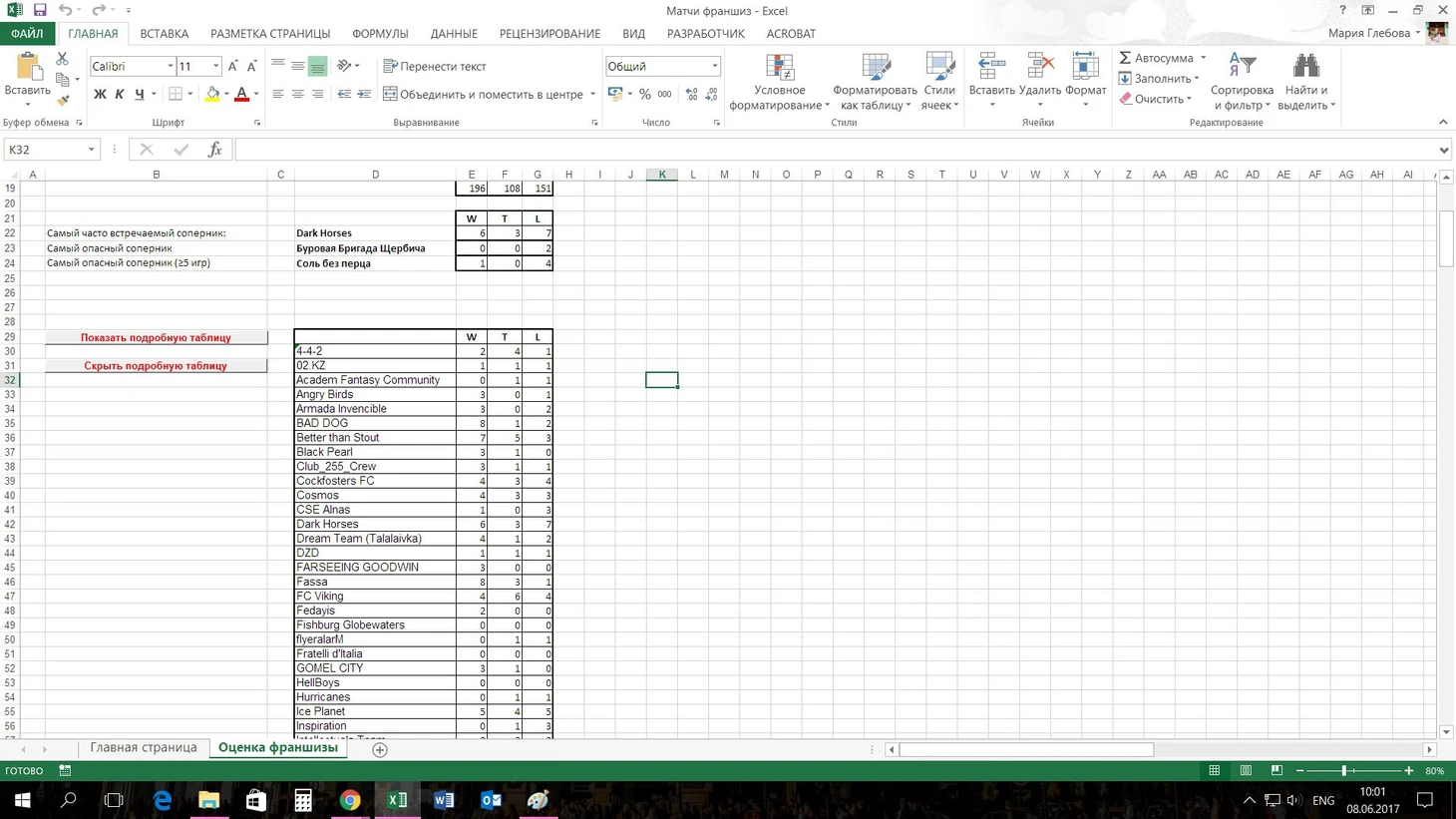Click the decrease decimal icon
This screenshot has width=1456, height=819.
click(711, 94)
